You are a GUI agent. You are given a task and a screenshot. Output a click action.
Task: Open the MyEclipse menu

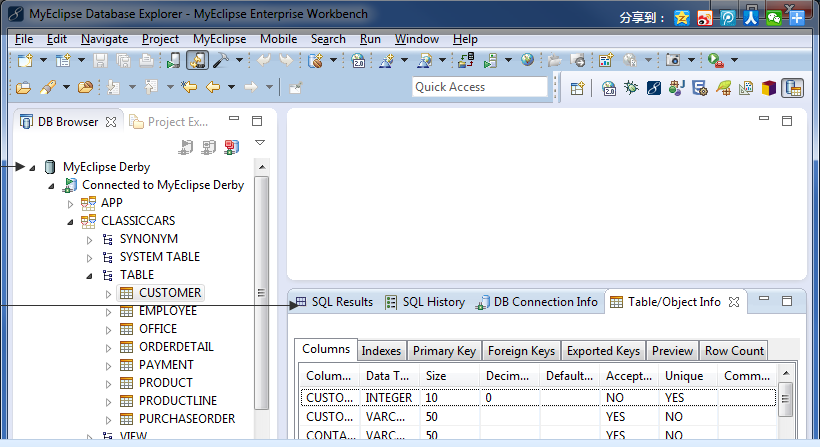[x=220, y=39]
